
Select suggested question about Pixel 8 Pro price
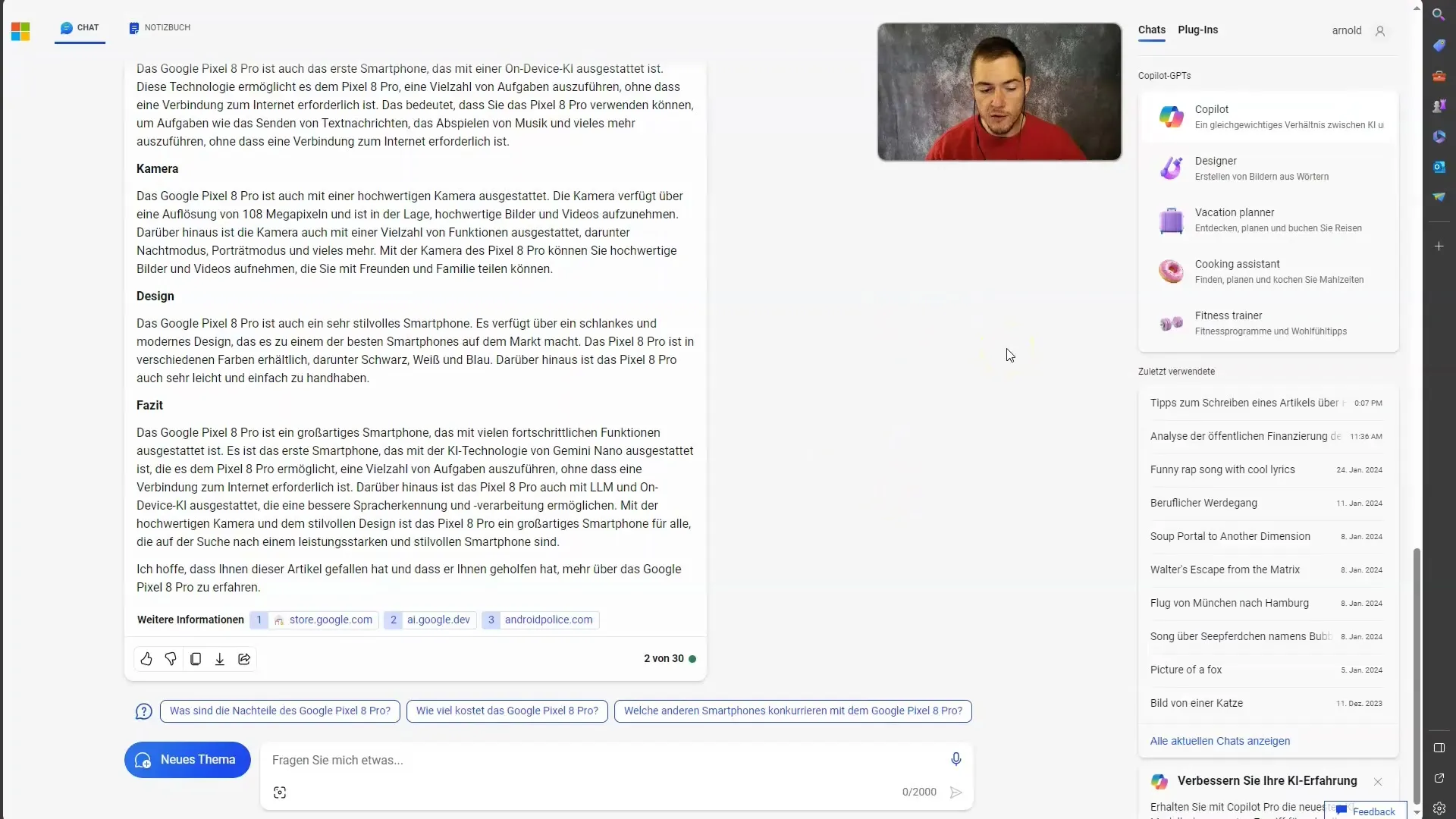[x=507, y=710]
